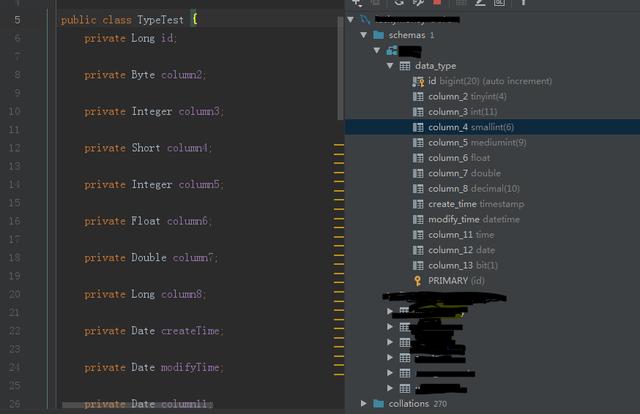The height and width of the screenshot is (414, 640).
Task: Click the column icon beside modify_time datetime
Action: [418, 220]
